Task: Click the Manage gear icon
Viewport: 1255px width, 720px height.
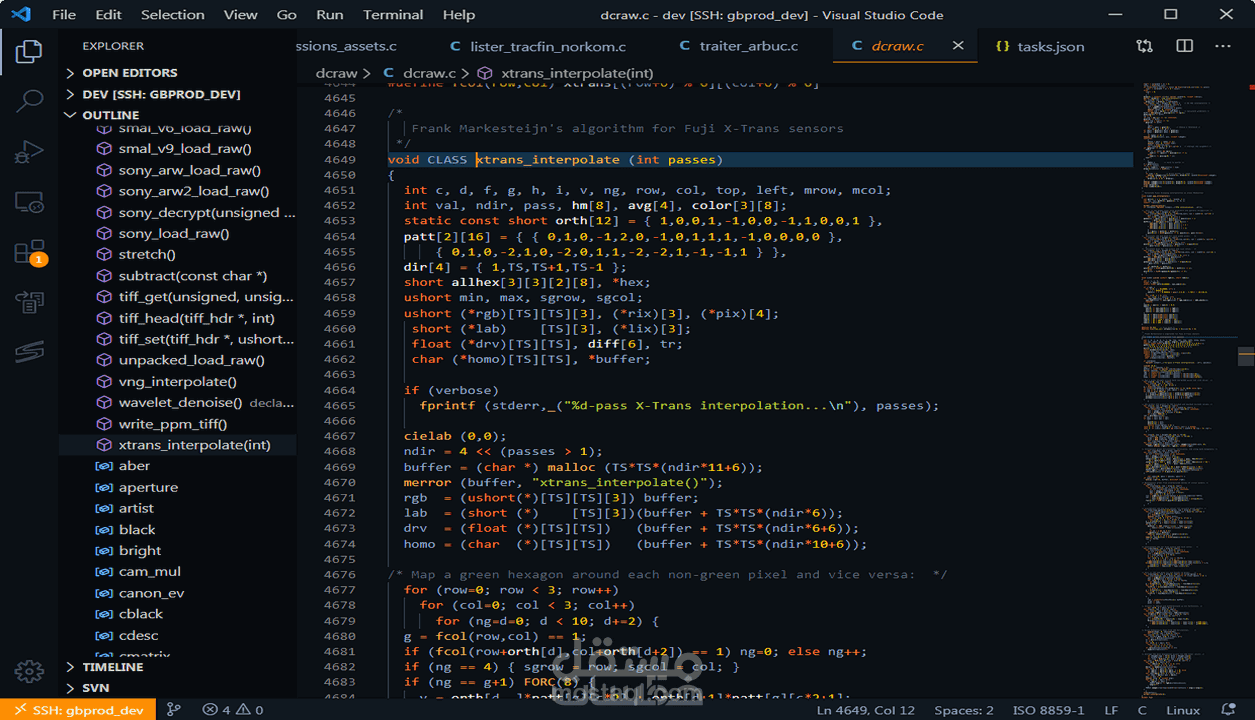Action: pos(29,671)
